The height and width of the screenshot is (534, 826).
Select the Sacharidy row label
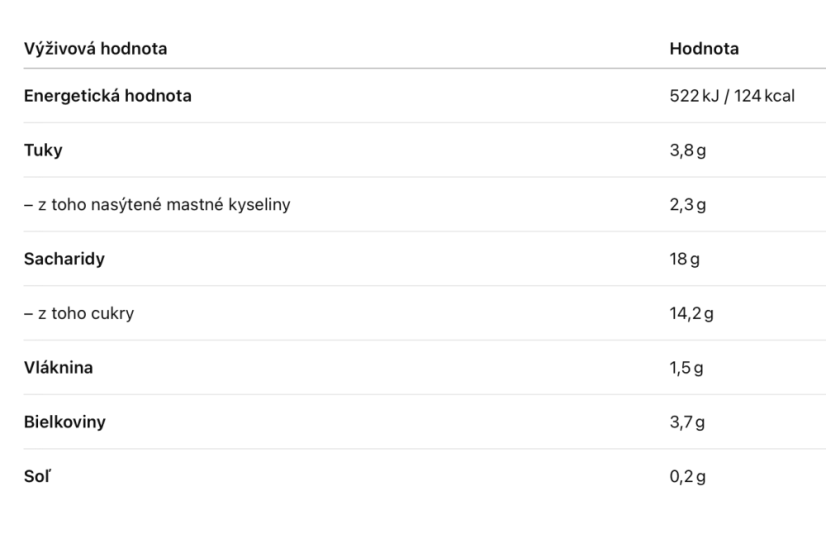point(64,259)
